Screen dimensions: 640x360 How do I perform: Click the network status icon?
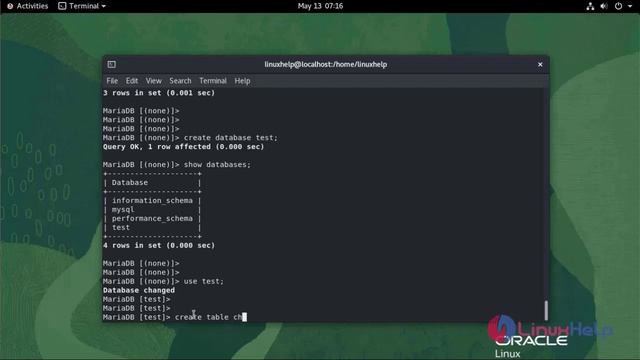590,6
